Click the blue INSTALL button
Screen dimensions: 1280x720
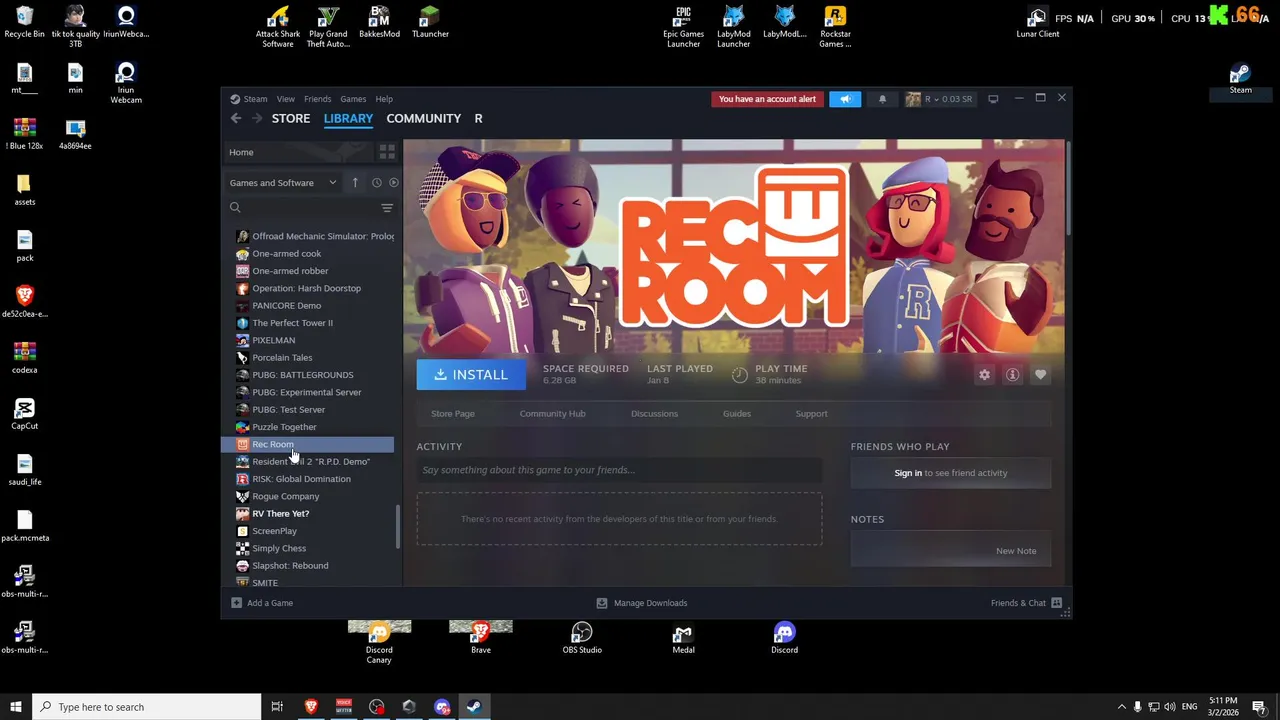coord(471,374)
